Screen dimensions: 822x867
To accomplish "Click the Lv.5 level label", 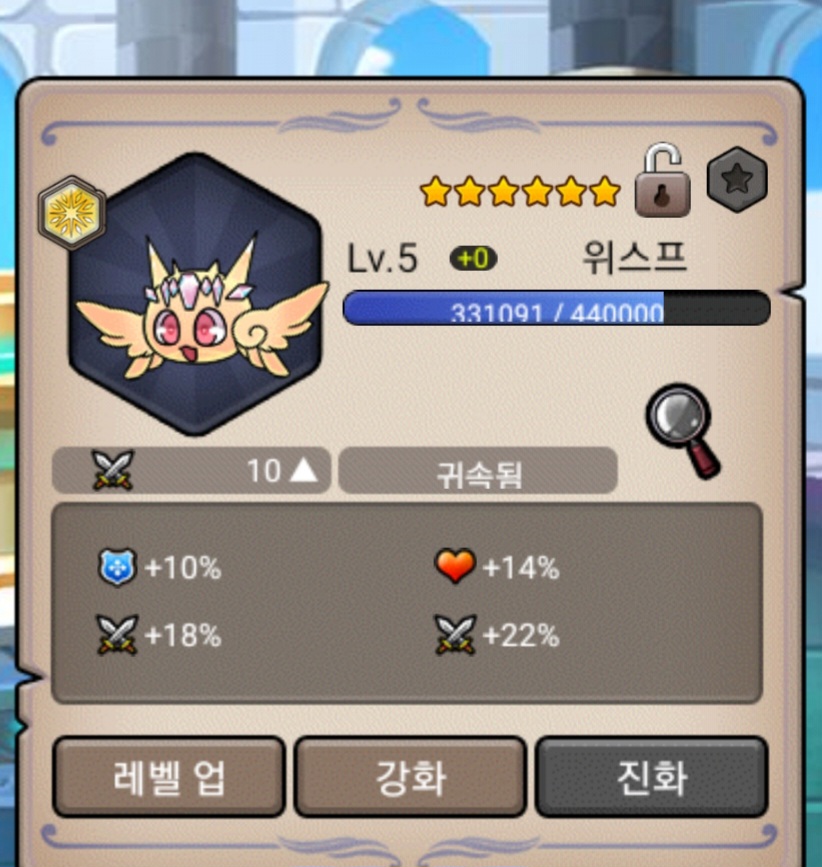I will (382, 258).
